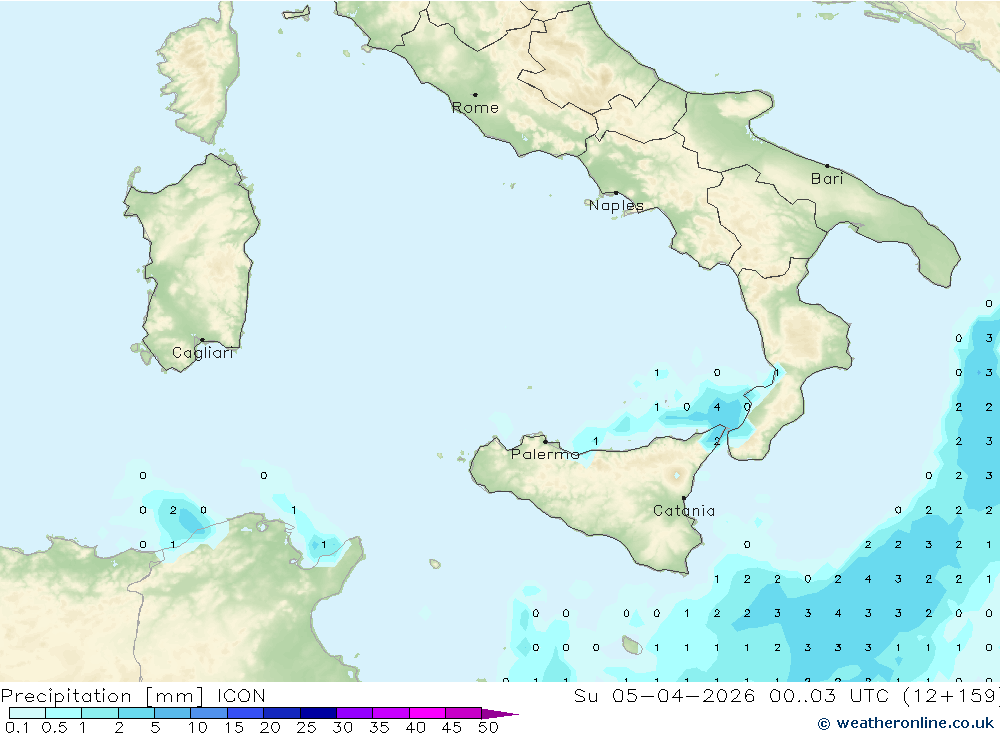The image size is (1000, 733).
Task: Click the Bari city marker dot
Action: tap(828, 166)
